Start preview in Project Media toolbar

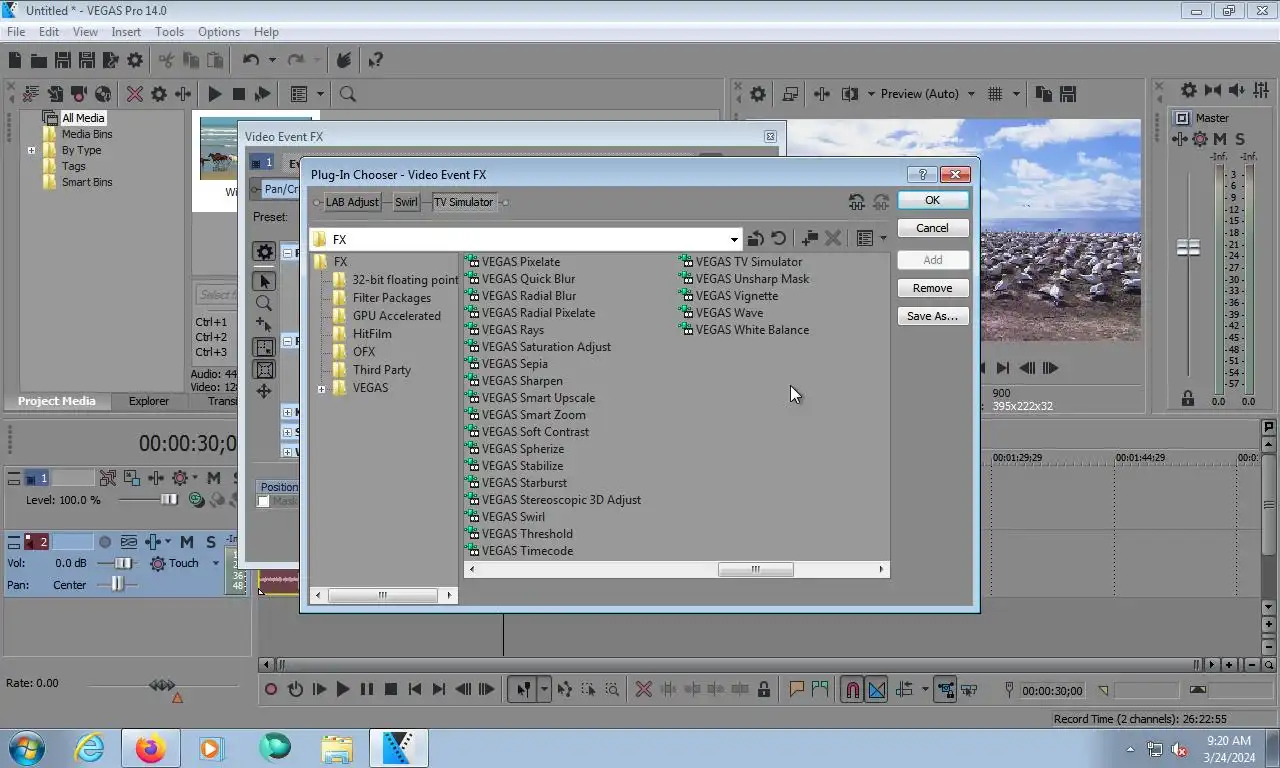coord(214,94)
